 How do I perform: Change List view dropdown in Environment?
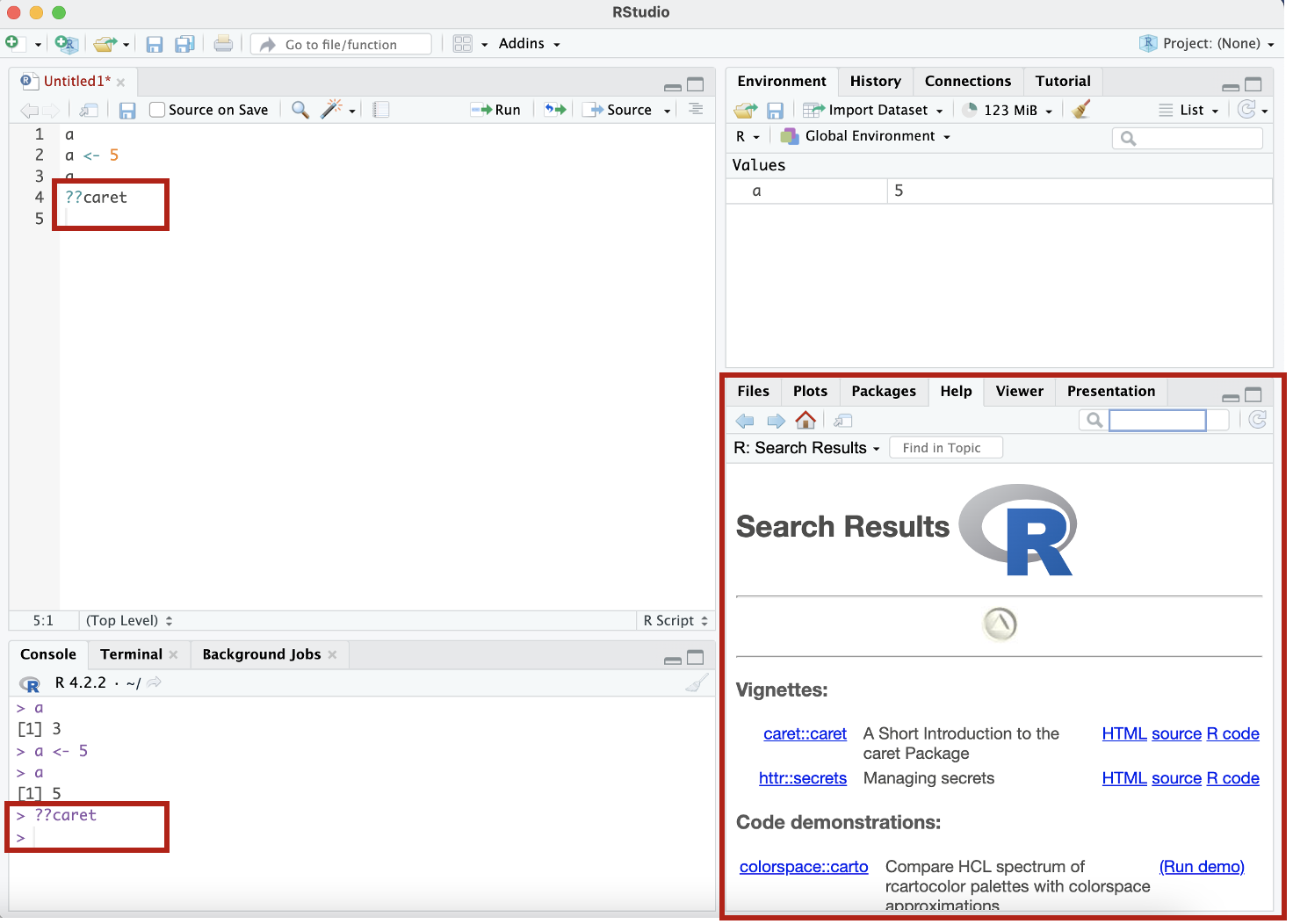point(1188,110)
